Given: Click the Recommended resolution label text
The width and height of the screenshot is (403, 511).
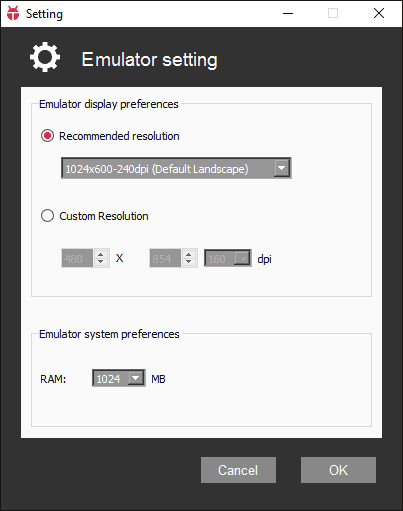Looking at the screenshot, I should (x=119, y=136).
